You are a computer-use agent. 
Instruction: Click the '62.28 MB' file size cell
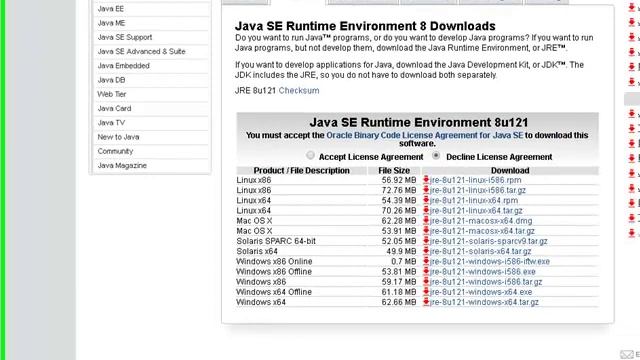(x=399, y=221)
